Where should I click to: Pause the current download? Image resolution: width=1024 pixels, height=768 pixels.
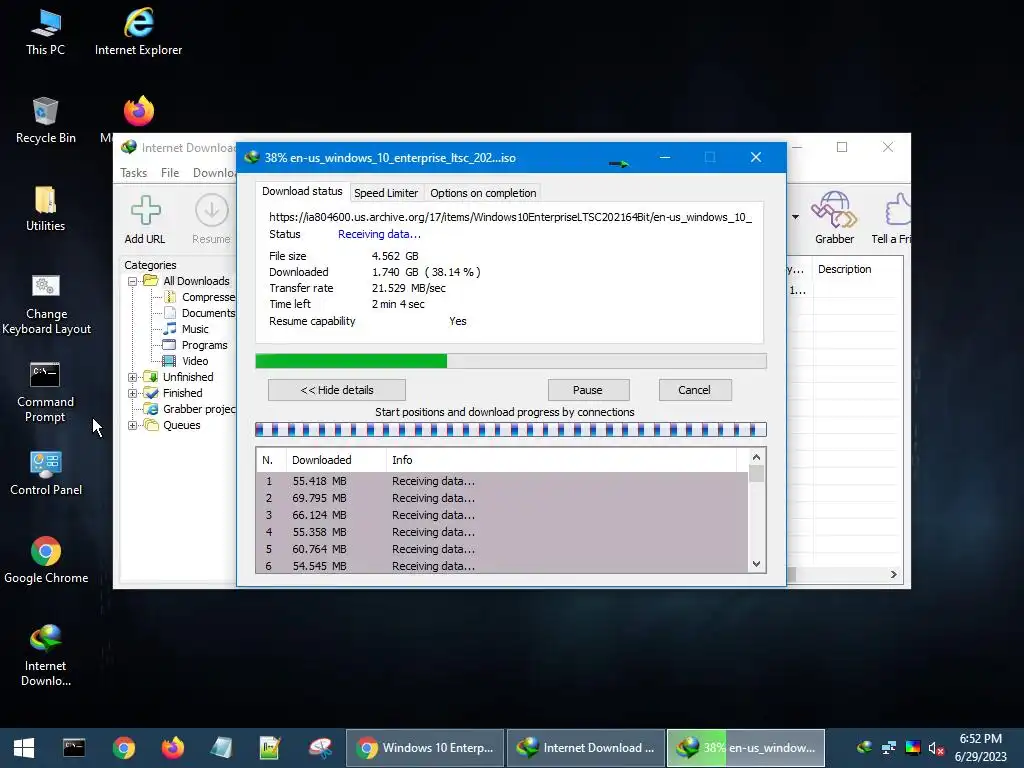coord(588,390)
